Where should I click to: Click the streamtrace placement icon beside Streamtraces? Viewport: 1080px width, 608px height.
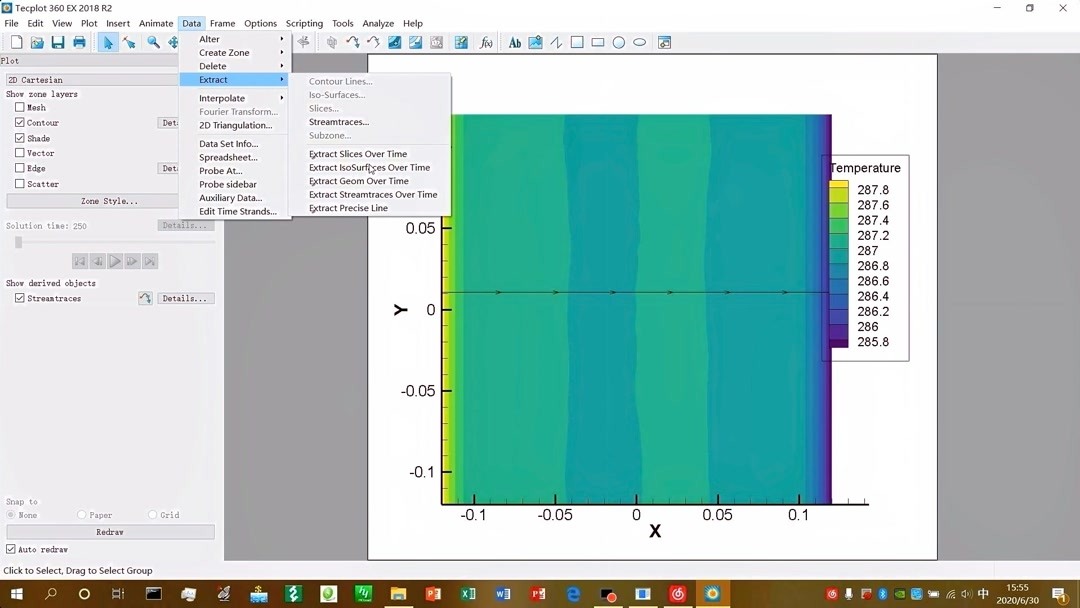[x=145, y=297]
